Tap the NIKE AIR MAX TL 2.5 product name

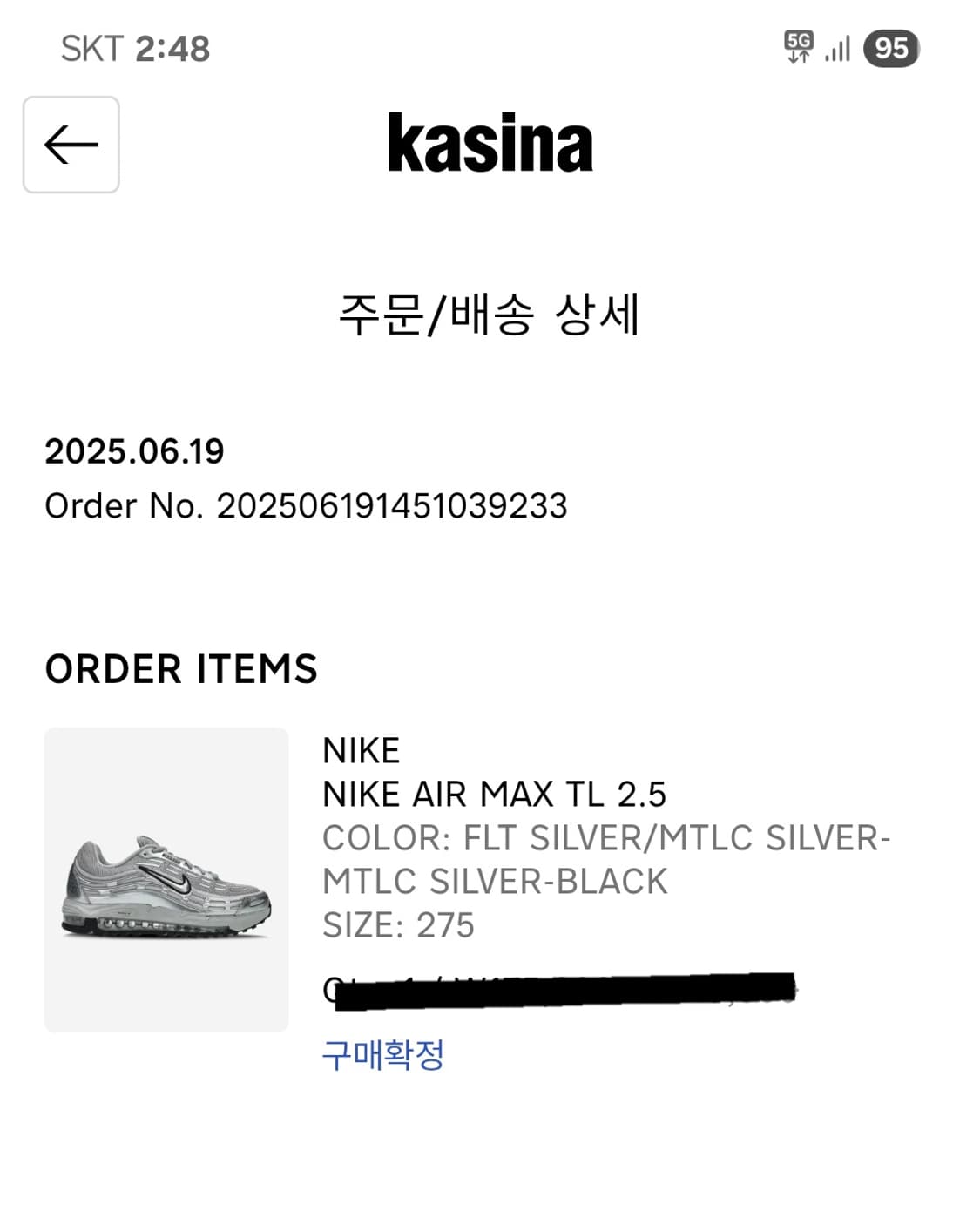click(x=494, y=794)
